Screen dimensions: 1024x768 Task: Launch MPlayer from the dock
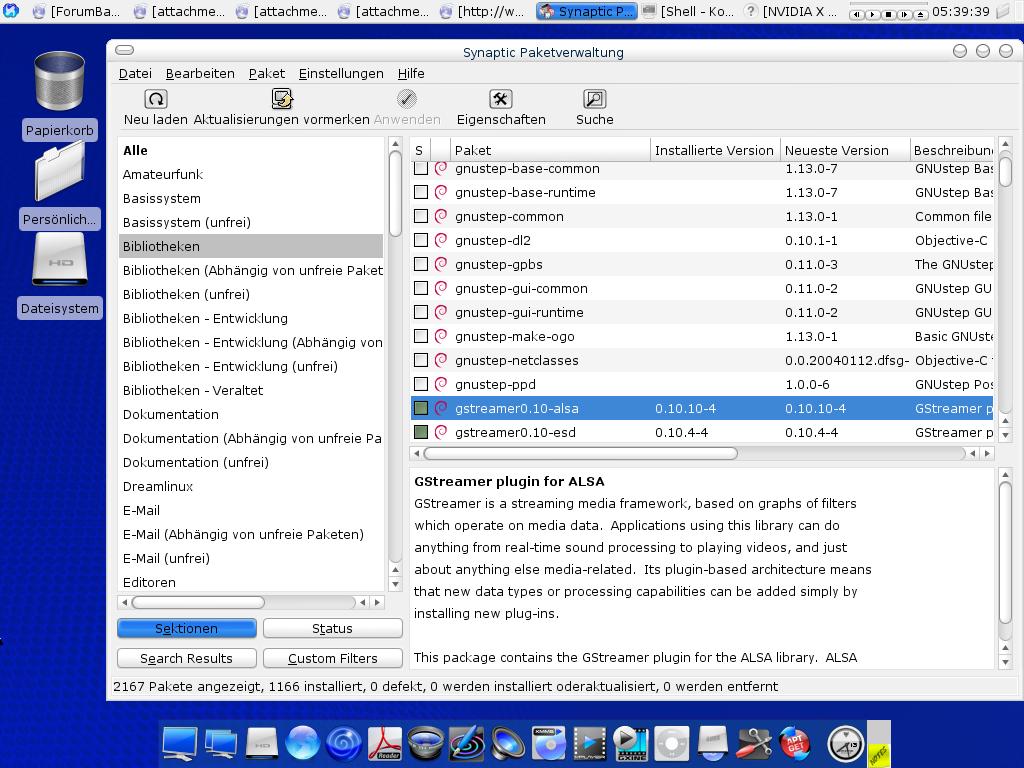coord(590,743)
